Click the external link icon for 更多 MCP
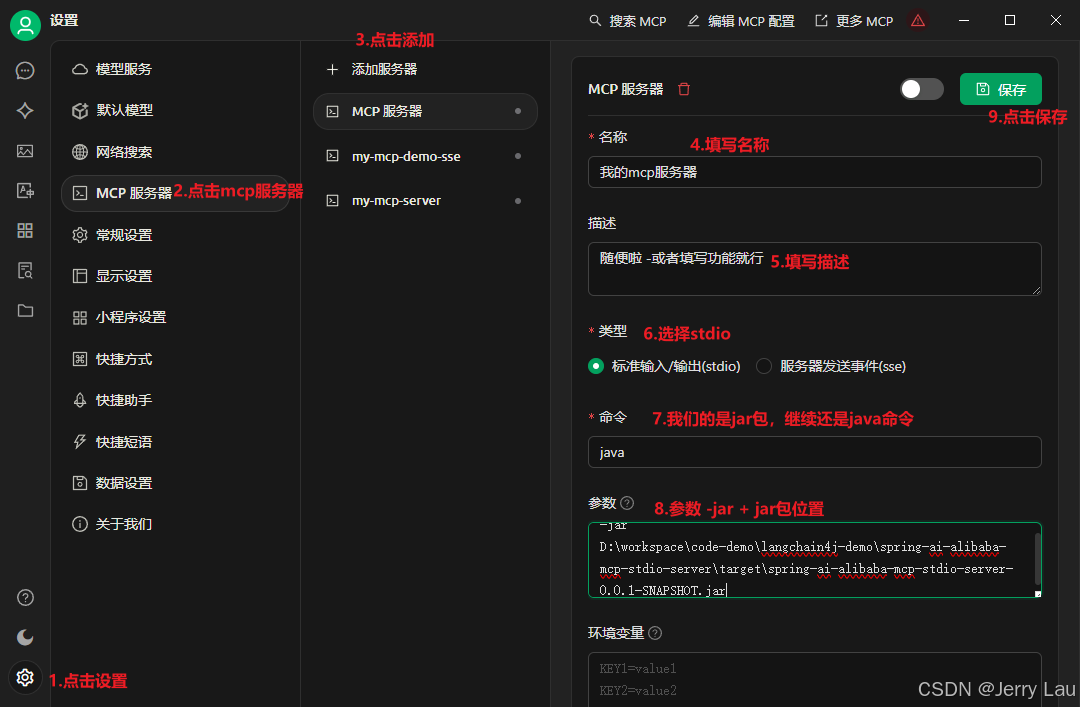The width and height of the screenshot is (1080, 707). tap(821, 21)
